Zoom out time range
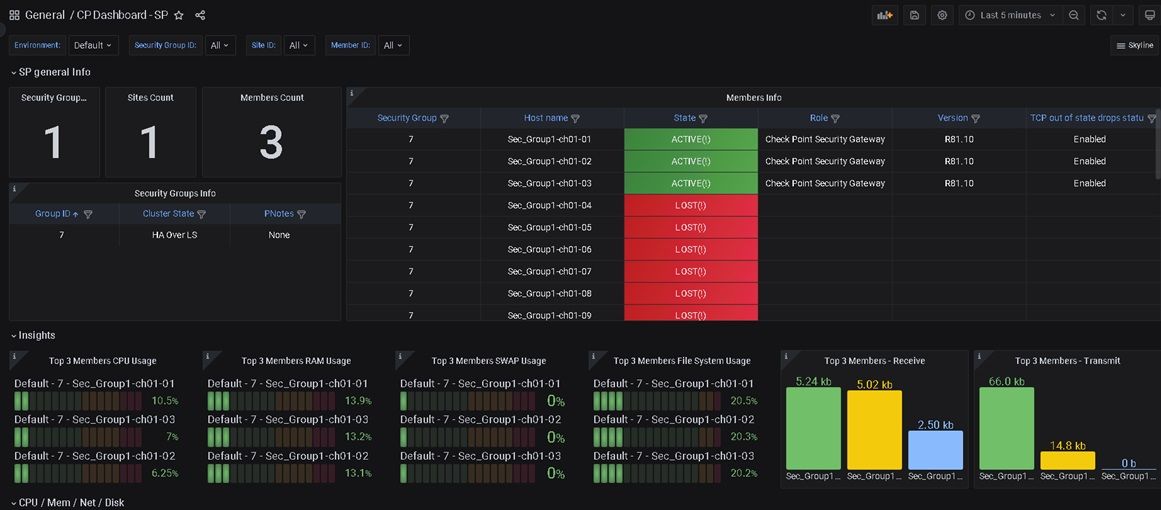This screenshot has width=1161, height=510. [1074, 15]
